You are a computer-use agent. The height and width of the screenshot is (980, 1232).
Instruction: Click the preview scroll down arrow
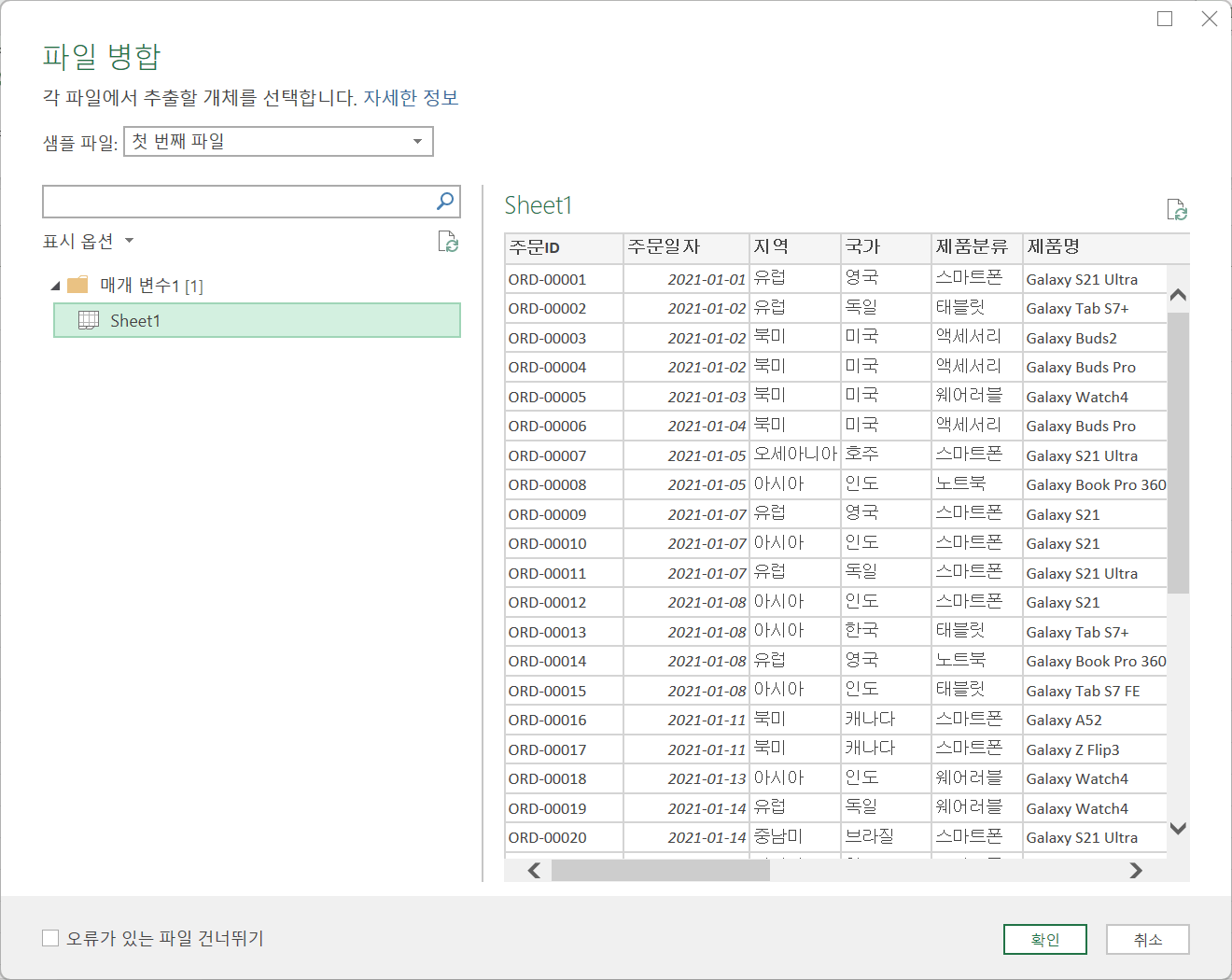coord(1178,828)
